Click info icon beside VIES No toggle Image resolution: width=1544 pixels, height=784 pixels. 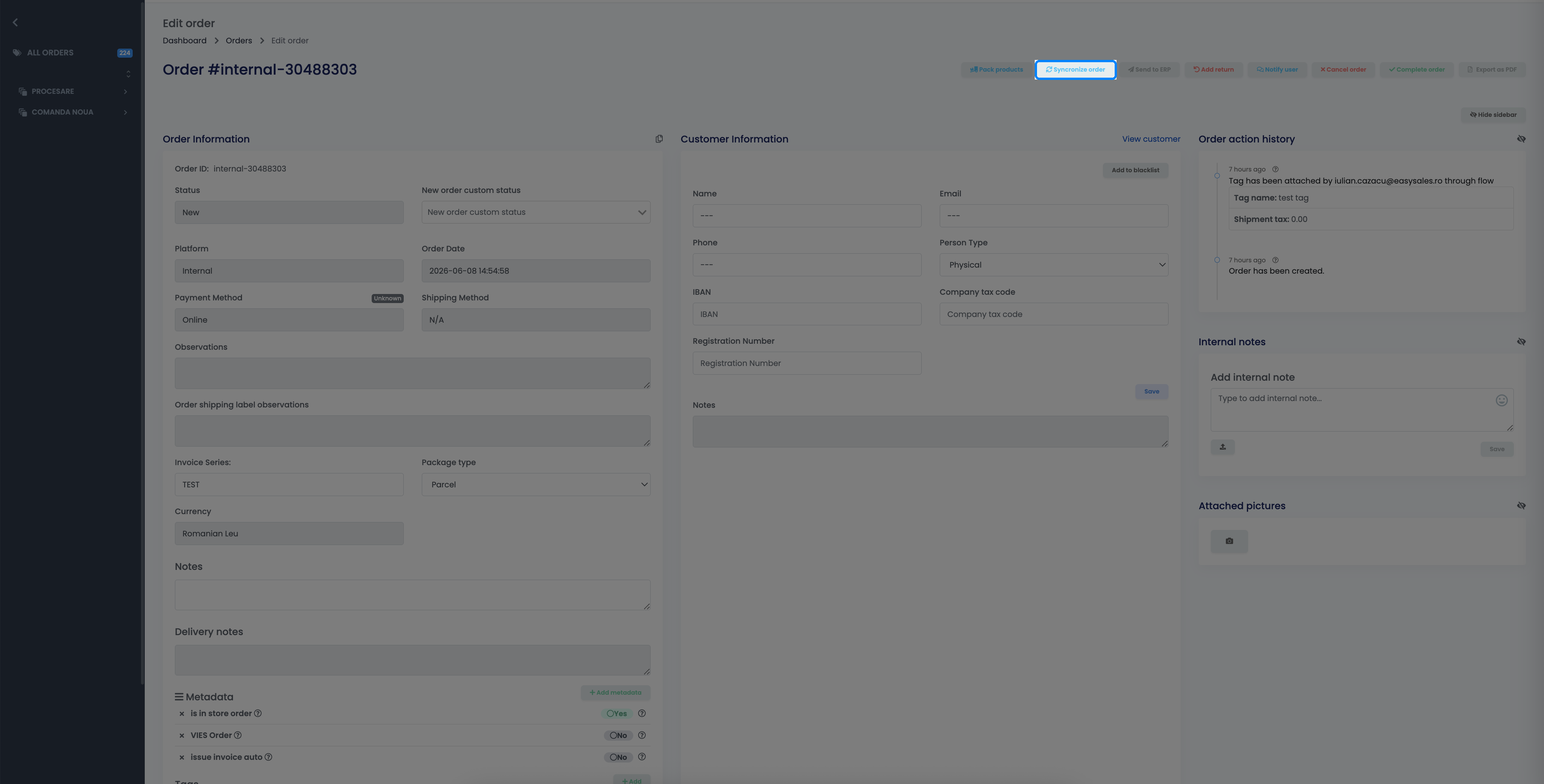[641, 735]
